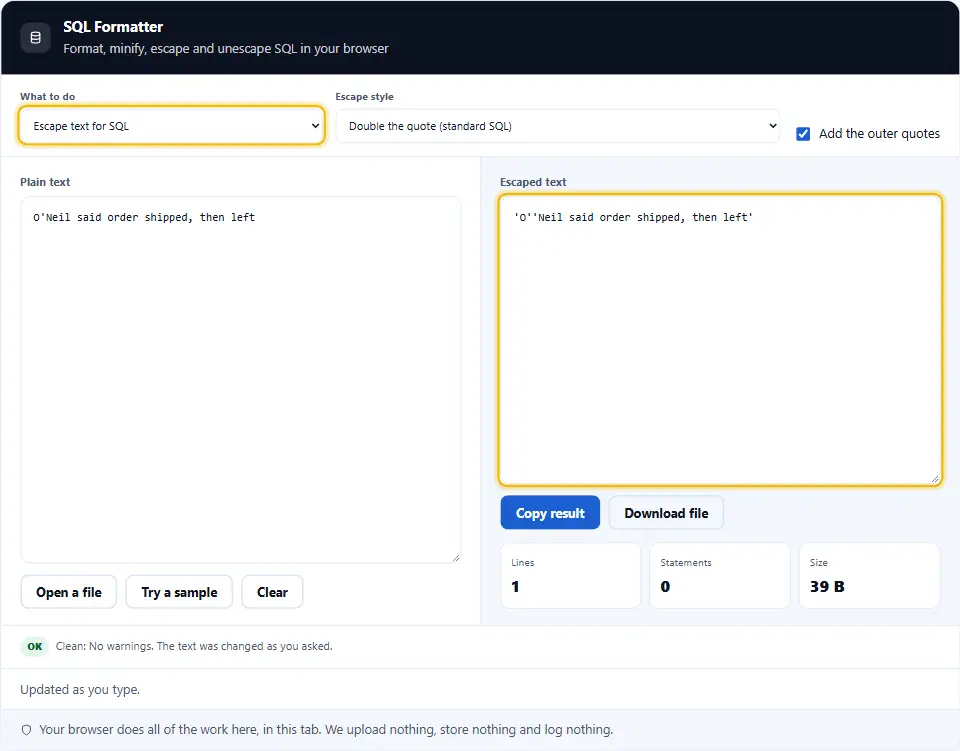
Task: Open the What to do dropdown
Action: click(x=171, y=126)
